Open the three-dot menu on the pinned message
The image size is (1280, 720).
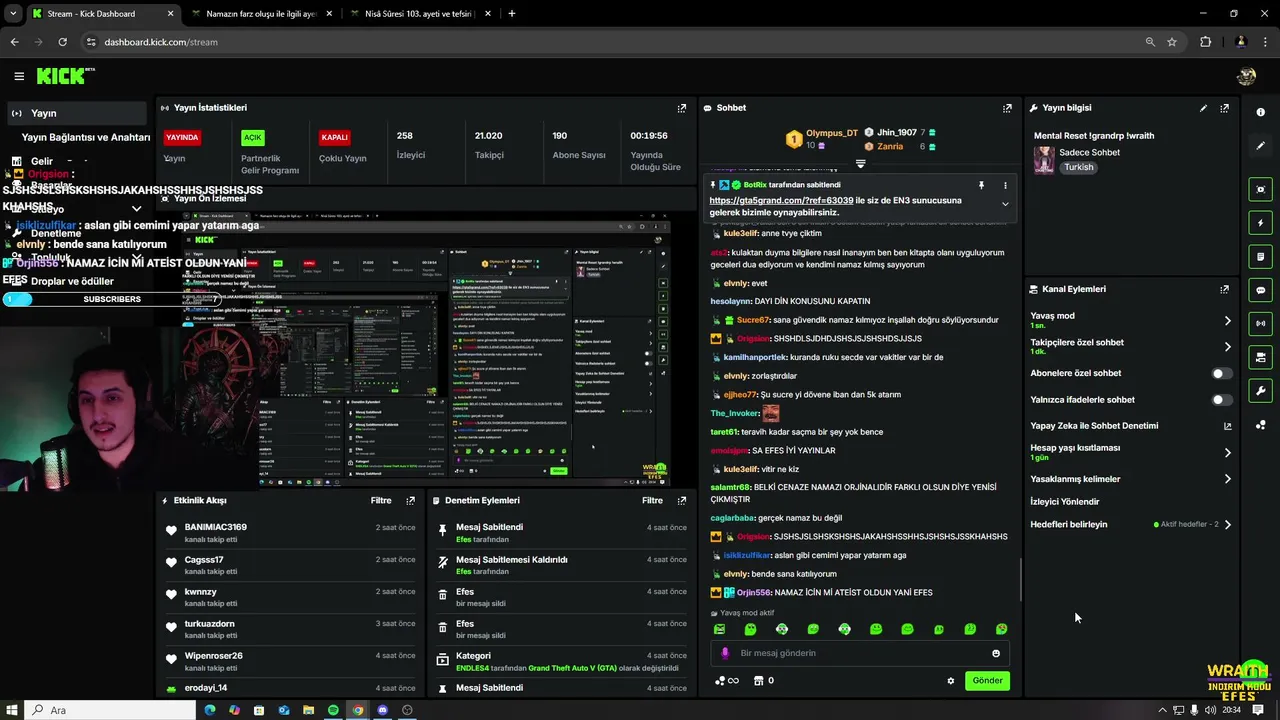1005,185
